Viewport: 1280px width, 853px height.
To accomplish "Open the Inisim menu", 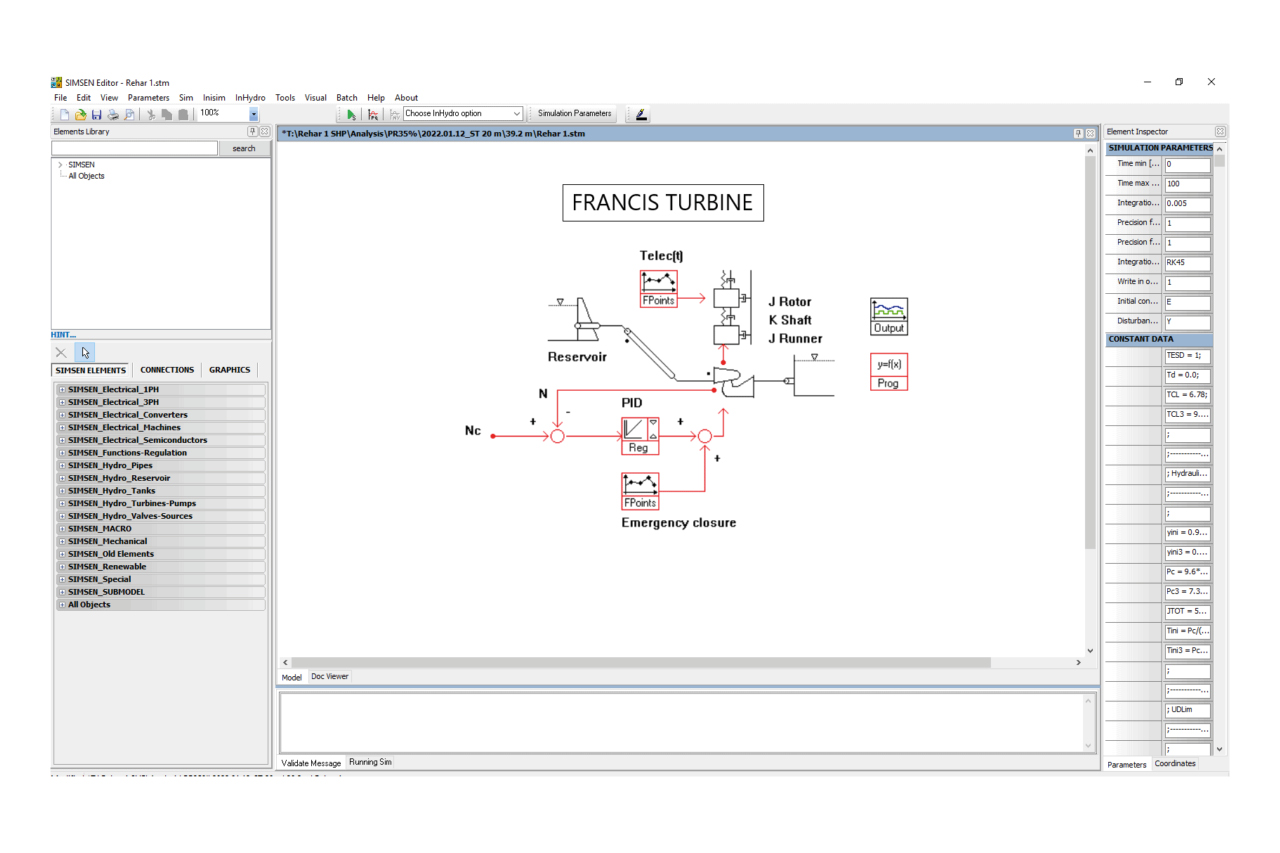I will (x=214, y=98).
